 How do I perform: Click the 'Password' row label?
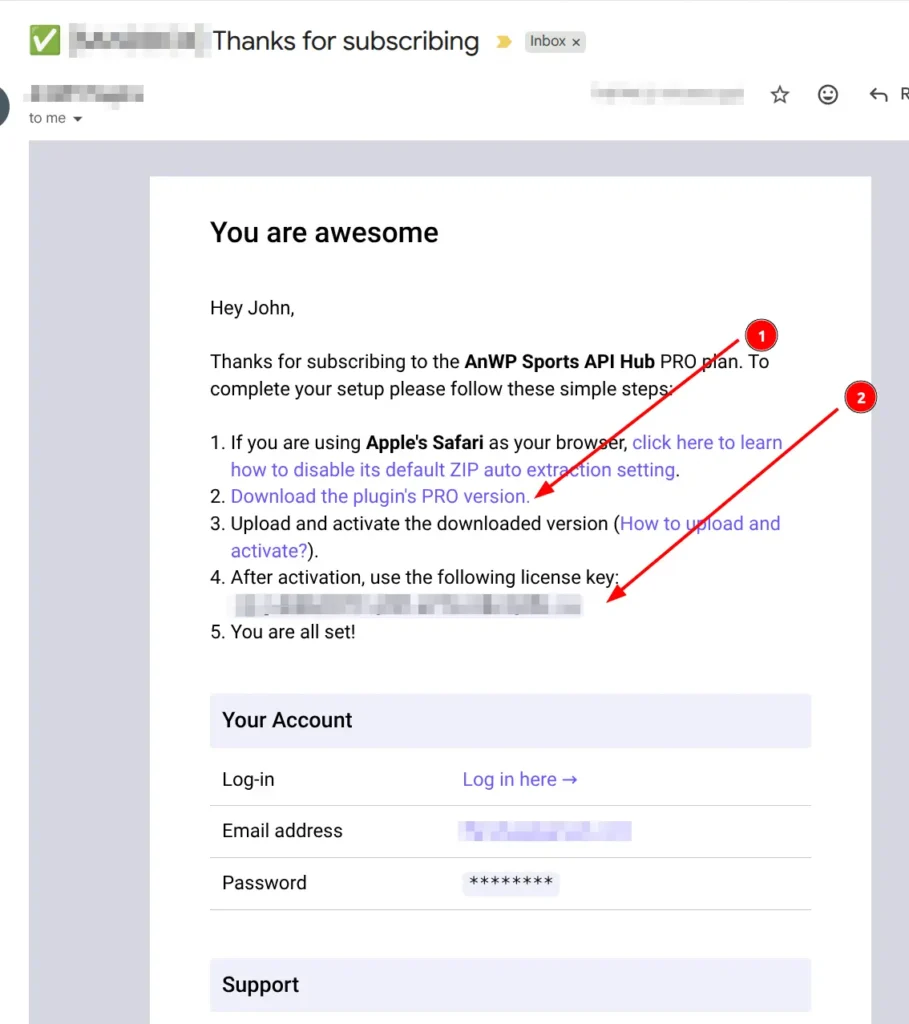(264, 883)
